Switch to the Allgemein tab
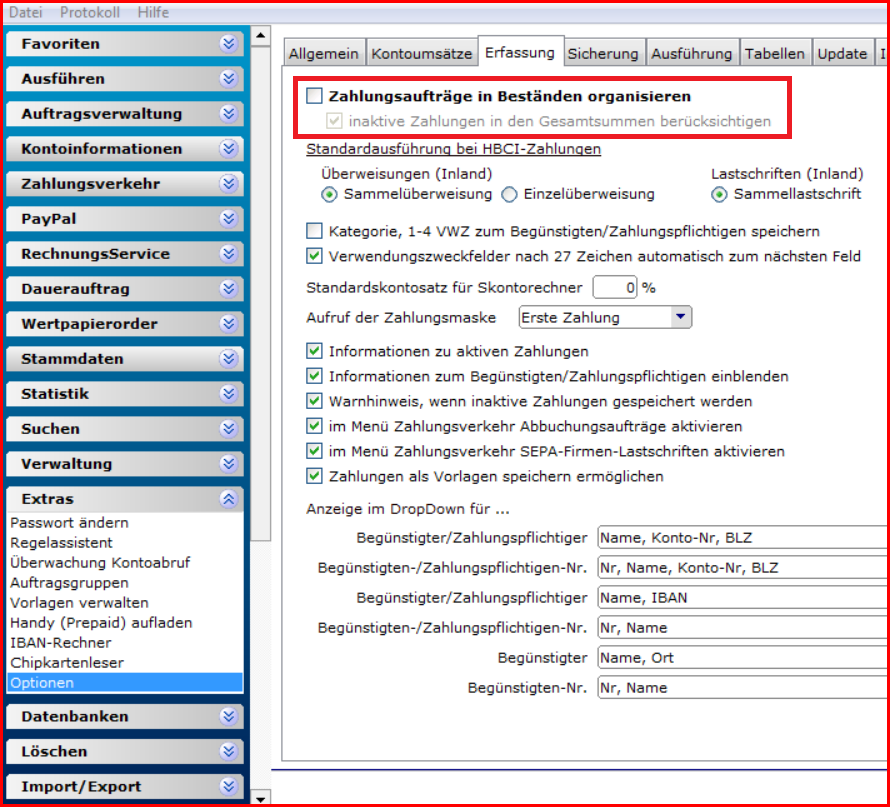The image size is (890, 807). [x=324, y=53]
